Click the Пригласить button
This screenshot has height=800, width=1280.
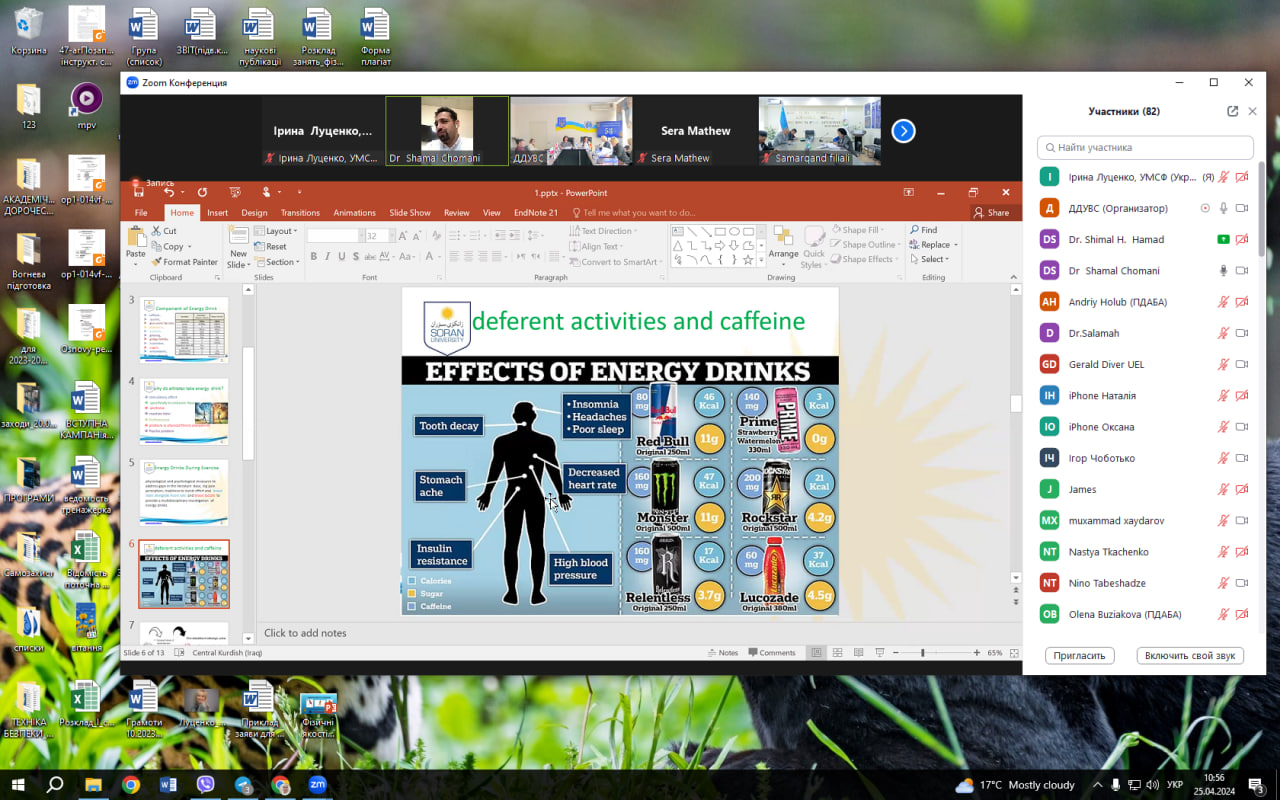[x=1080, y=656]
